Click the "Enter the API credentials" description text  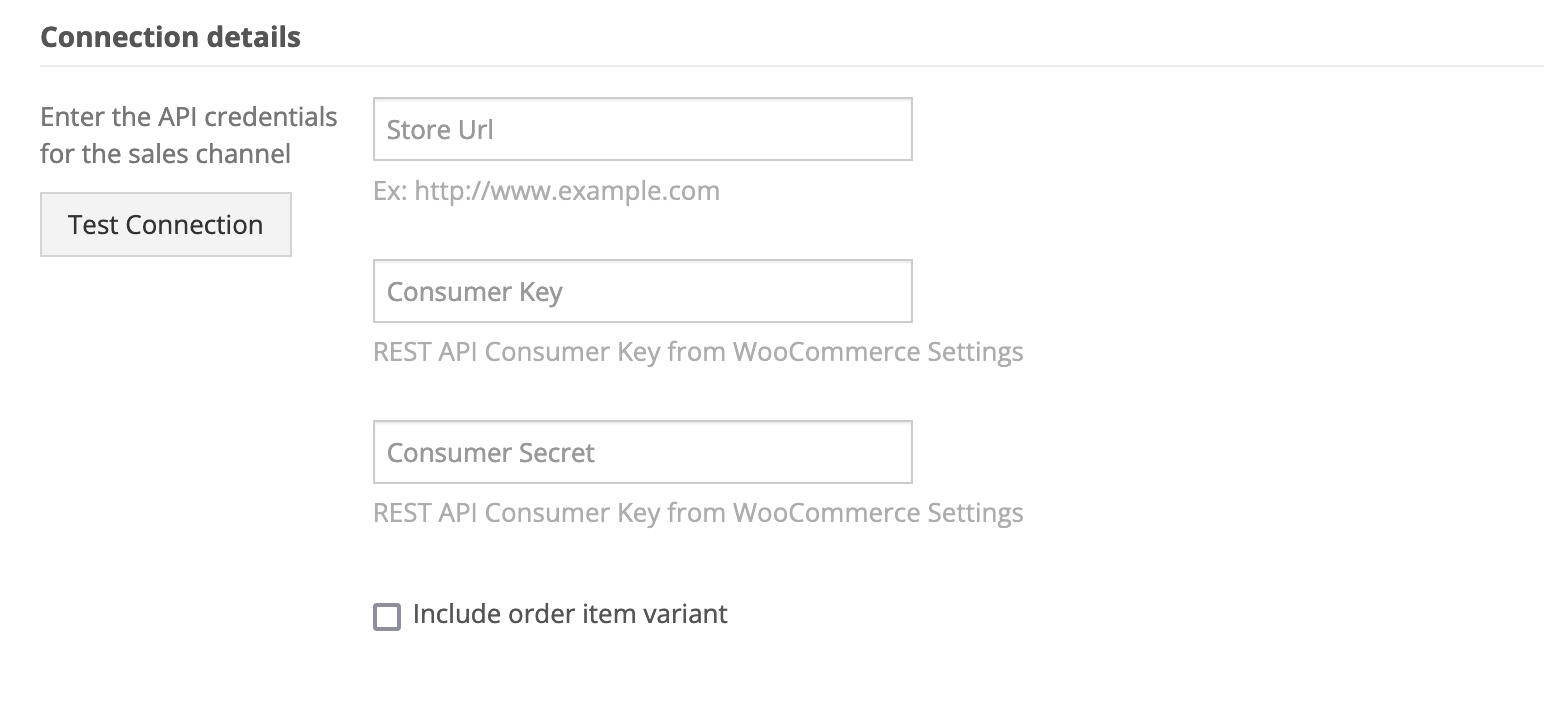point(189,117)
